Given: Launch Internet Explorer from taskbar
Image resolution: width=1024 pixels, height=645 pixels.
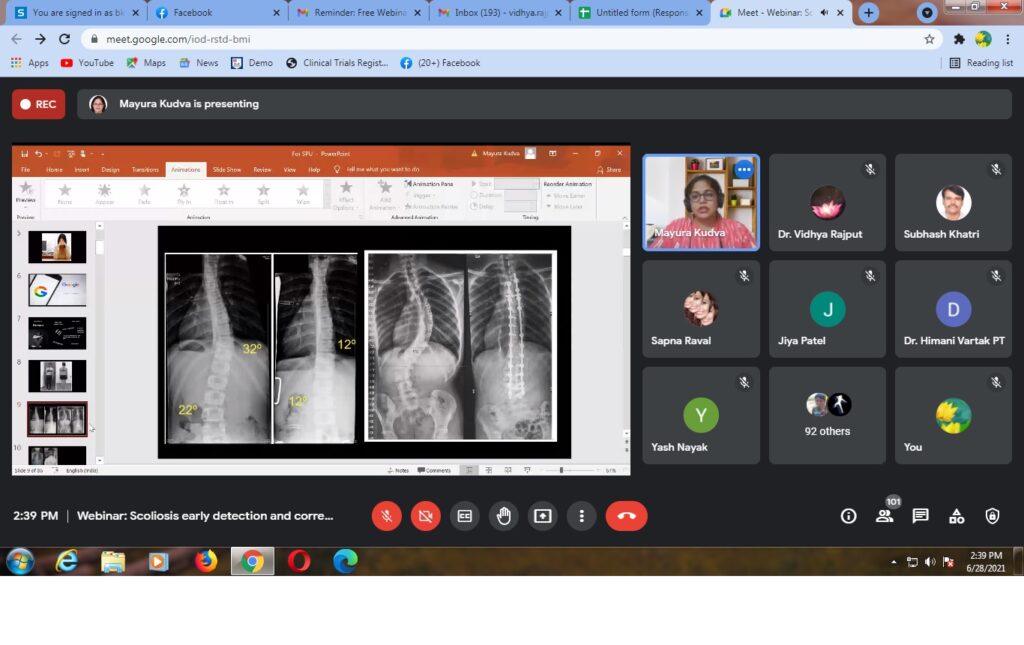Looking at the screenshot, I should click(x=67, y=561).
